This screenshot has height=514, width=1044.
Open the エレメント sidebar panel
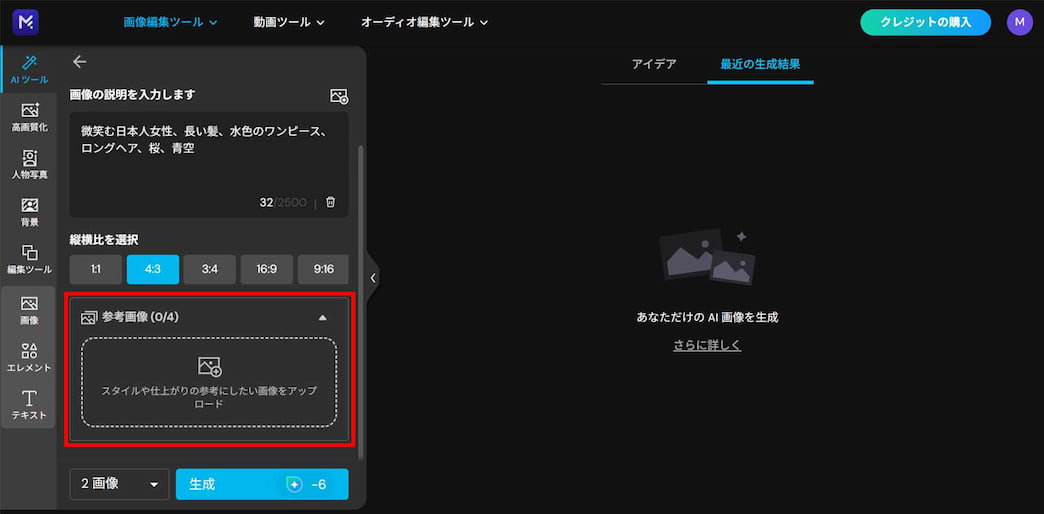29,358
